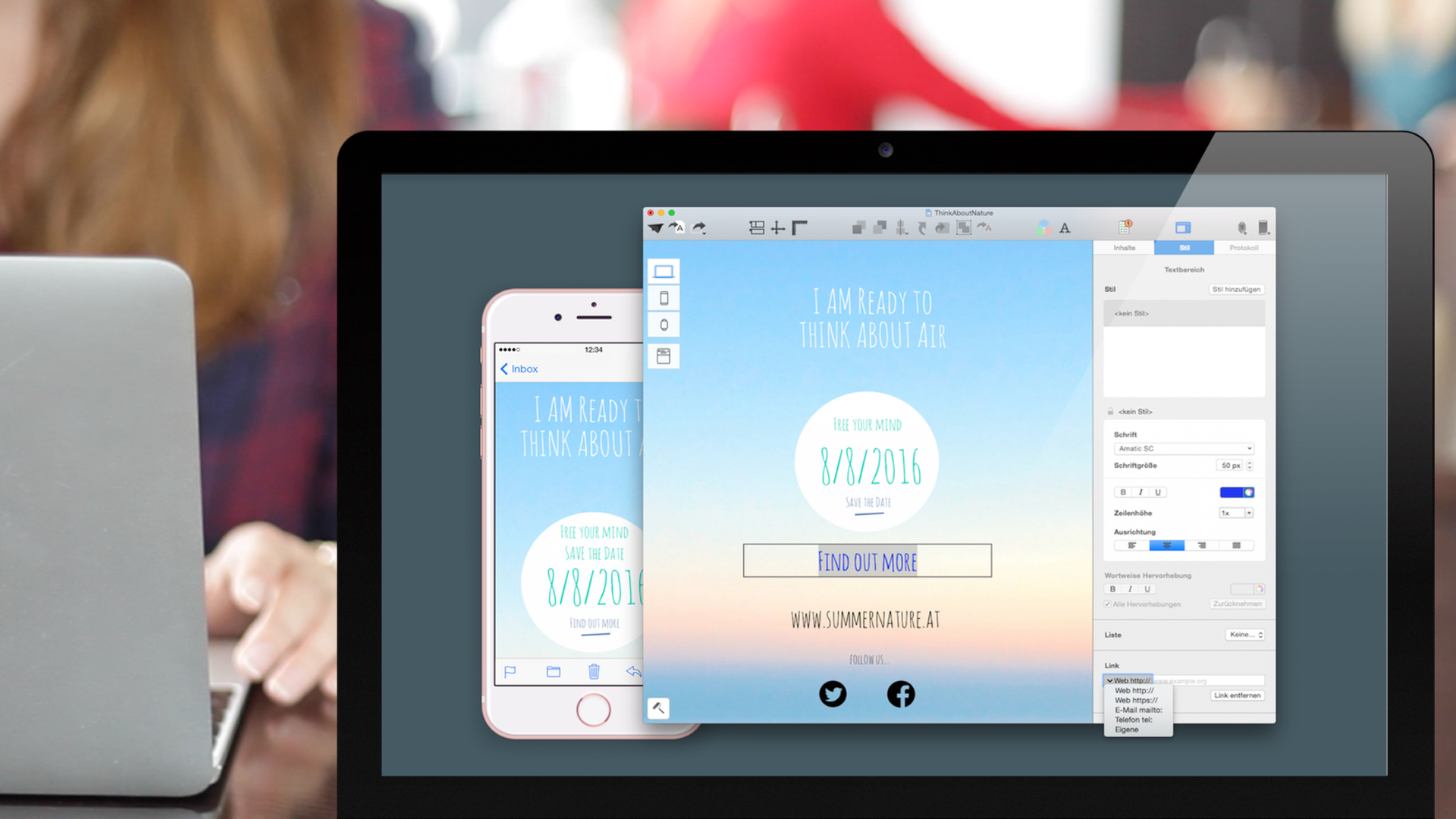Toggle Underline formatting in Textbereich

(x=1157, y=491)
